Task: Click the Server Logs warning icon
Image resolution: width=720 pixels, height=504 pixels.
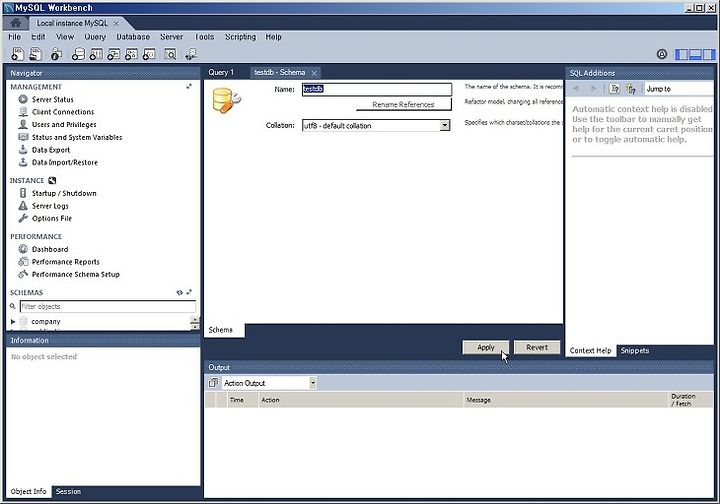Action: [x=23, y=206]
